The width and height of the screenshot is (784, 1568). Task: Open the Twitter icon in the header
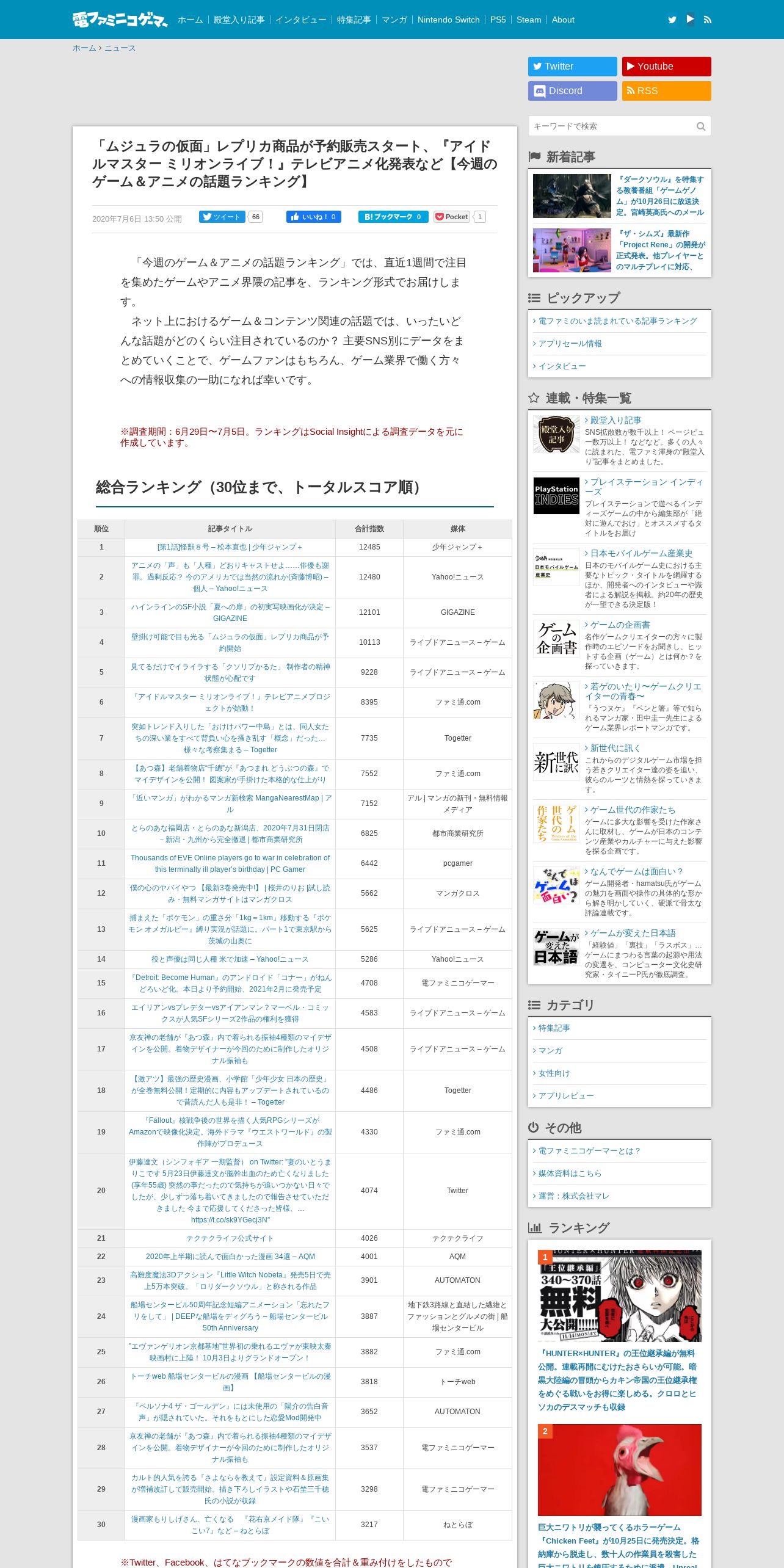(x=672, y=20)
